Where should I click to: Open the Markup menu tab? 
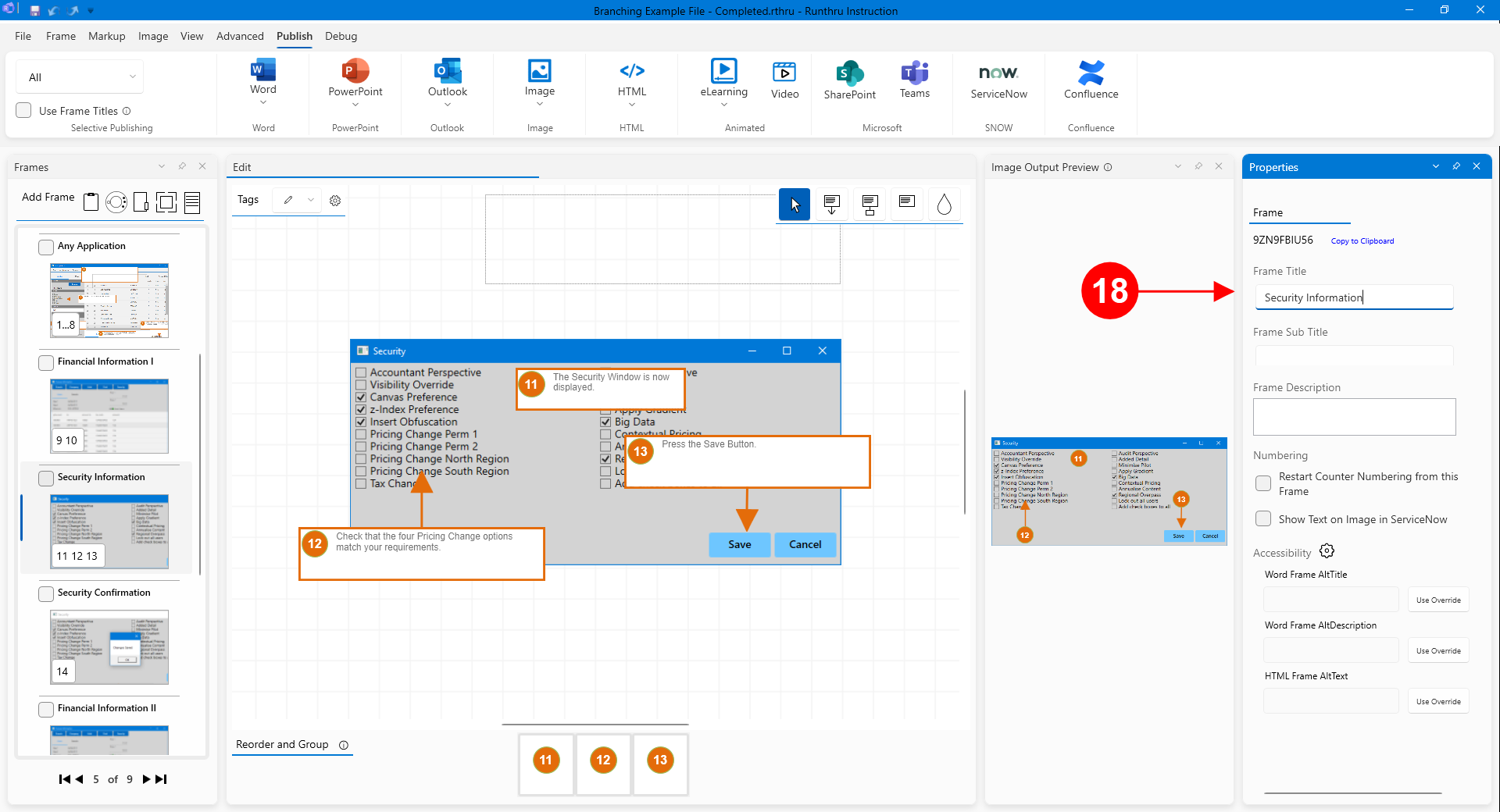(106, 36)
